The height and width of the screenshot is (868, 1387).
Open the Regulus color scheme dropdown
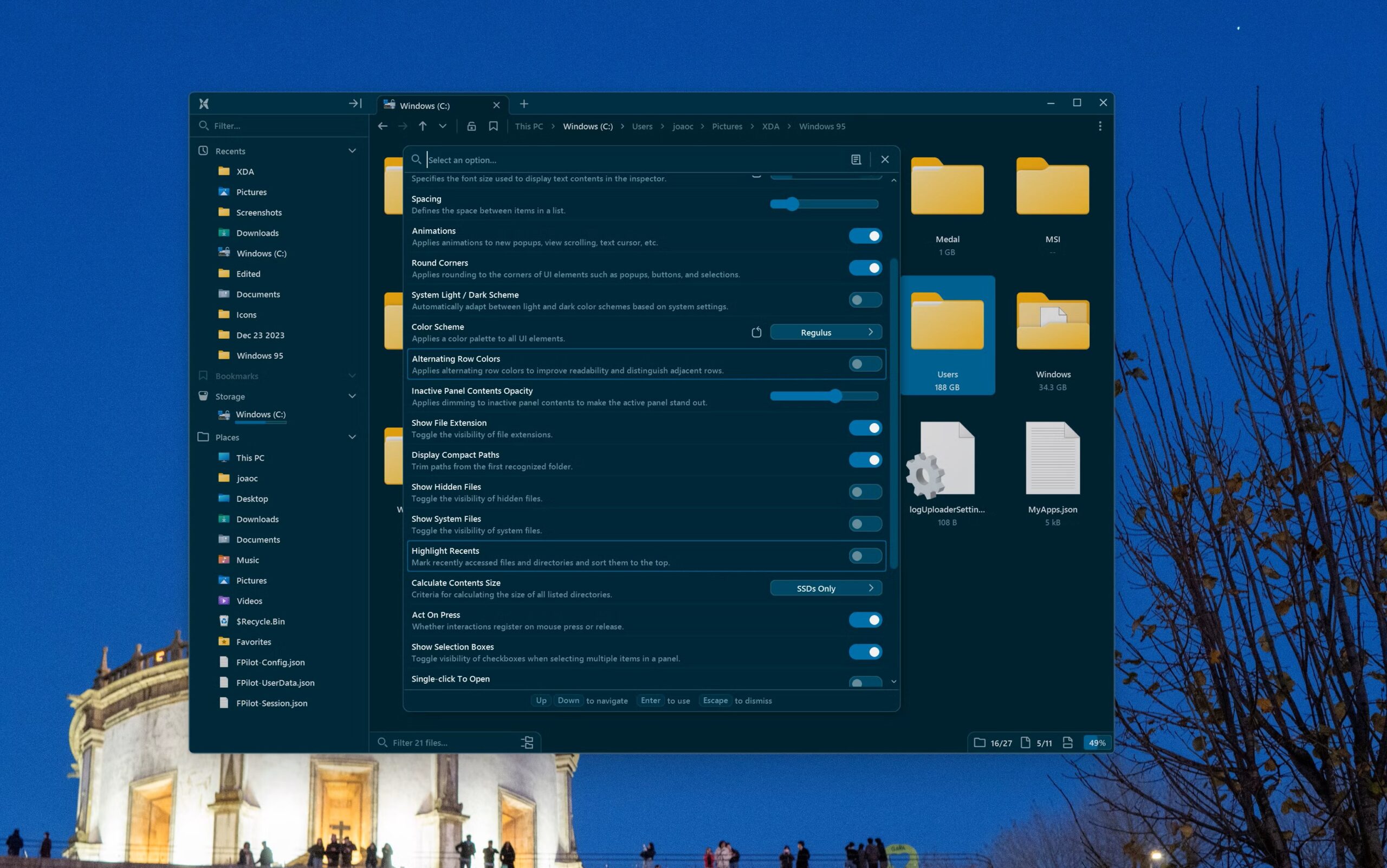826,332
